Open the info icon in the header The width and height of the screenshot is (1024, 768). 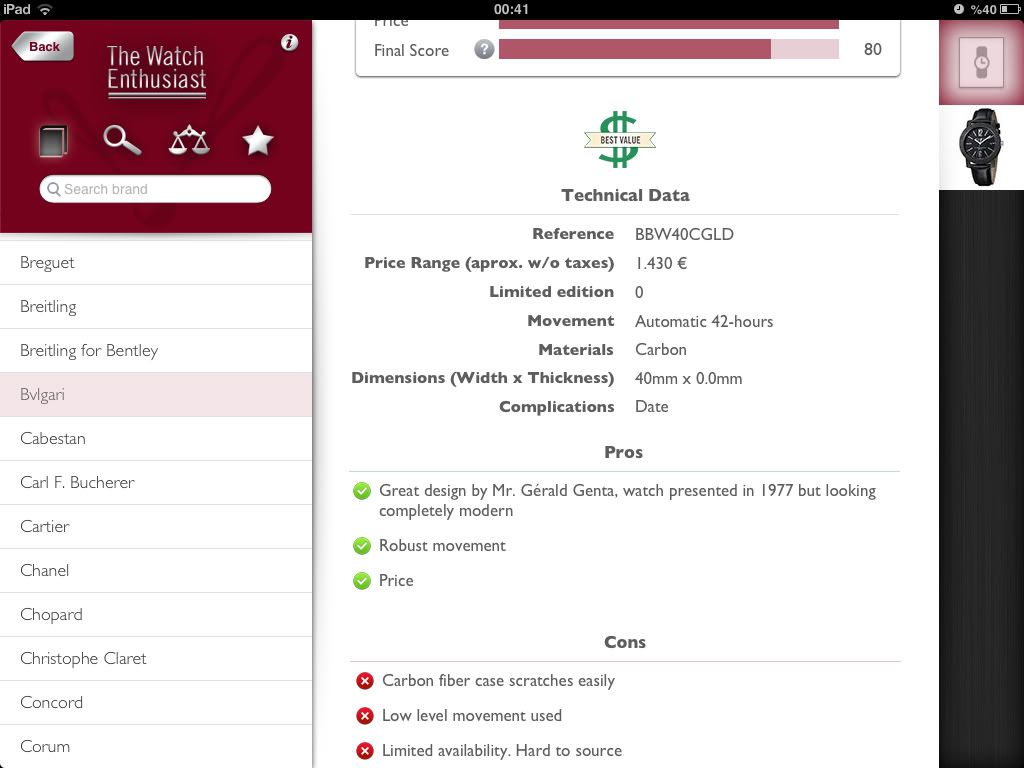(x=289, y=42)
